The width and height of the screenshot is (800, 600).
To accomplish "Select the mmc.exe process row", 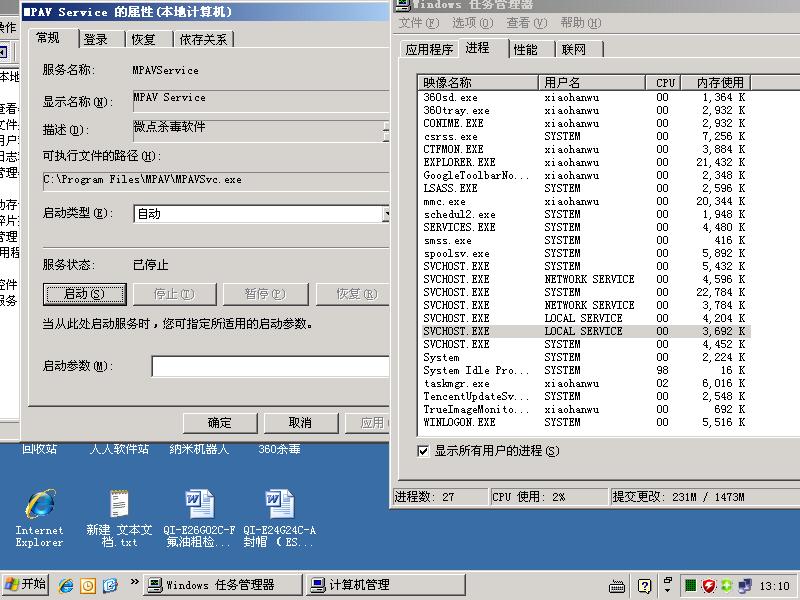I will coord(585,202).
